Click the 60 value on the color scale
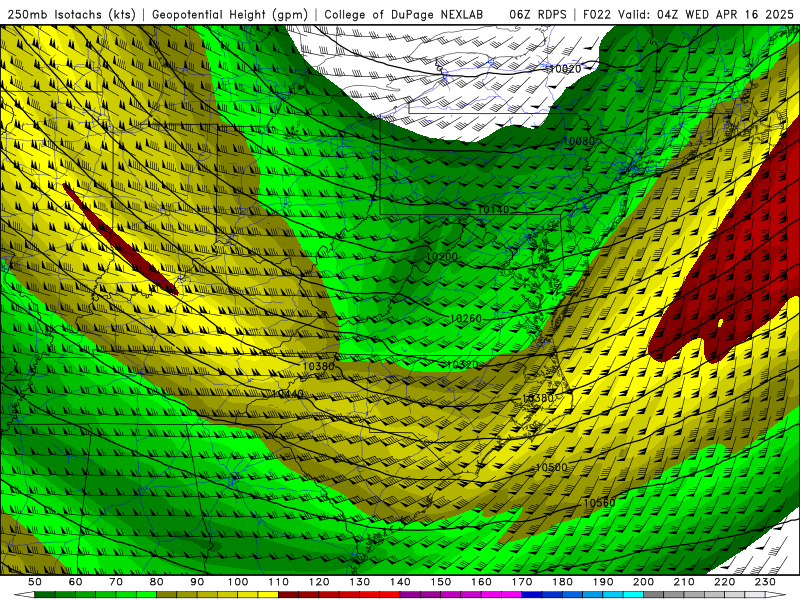 coord(75,582)
